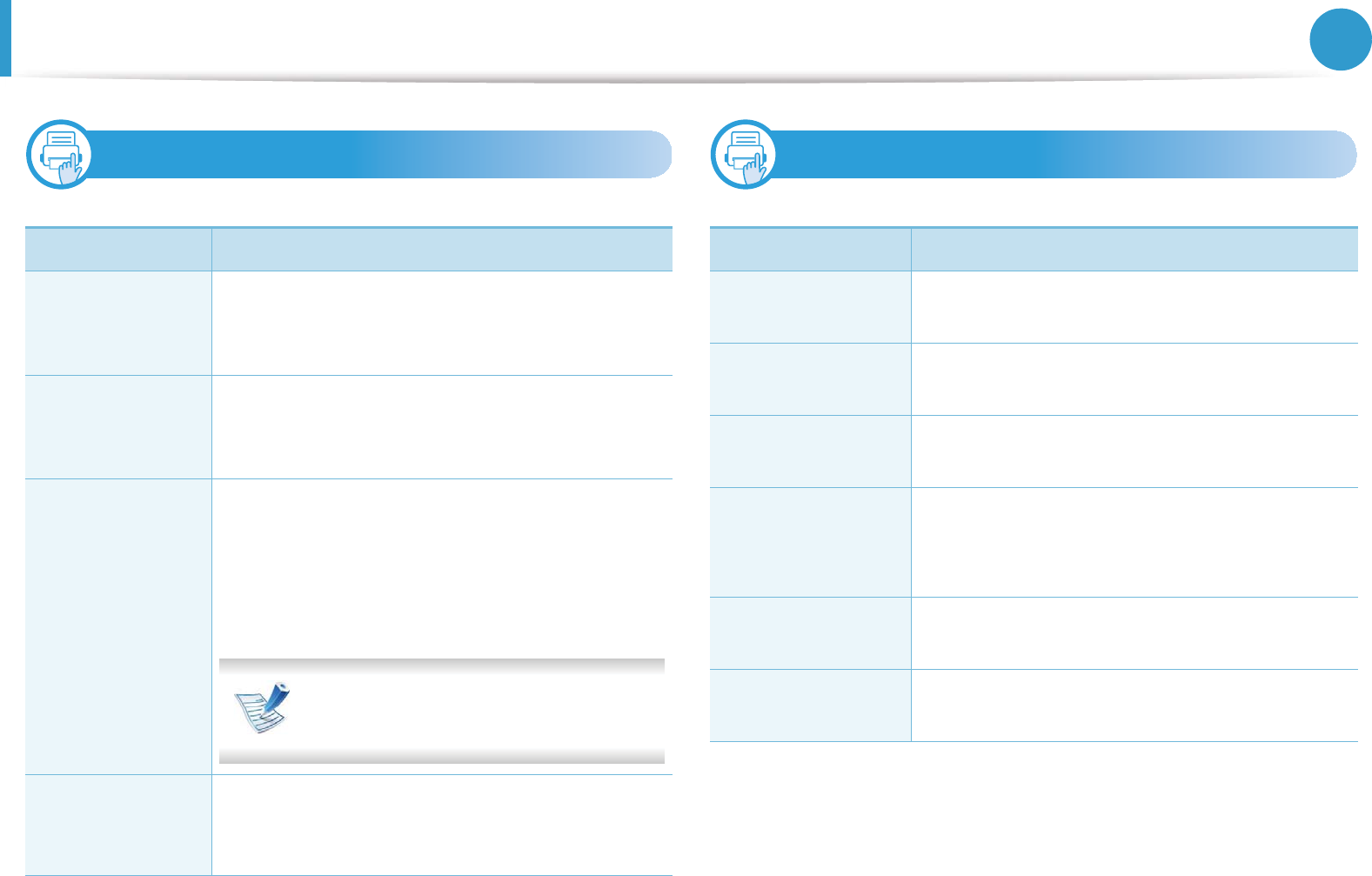Click the printer icon beside the left banner
This screenshot has width=1372, height=876.
pyautogui.click(x=60, y=155)
